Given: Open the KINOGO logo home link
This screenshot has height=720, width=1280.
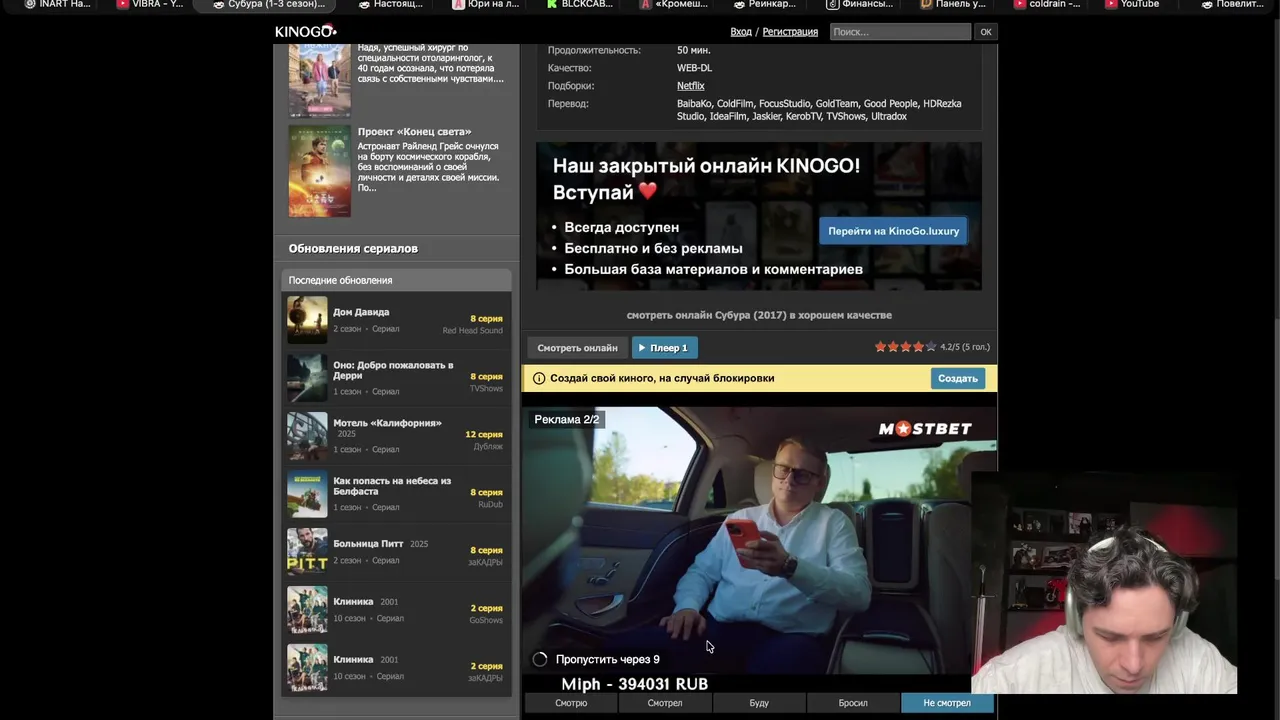Looking at the screenshot, I should point(306,32).
